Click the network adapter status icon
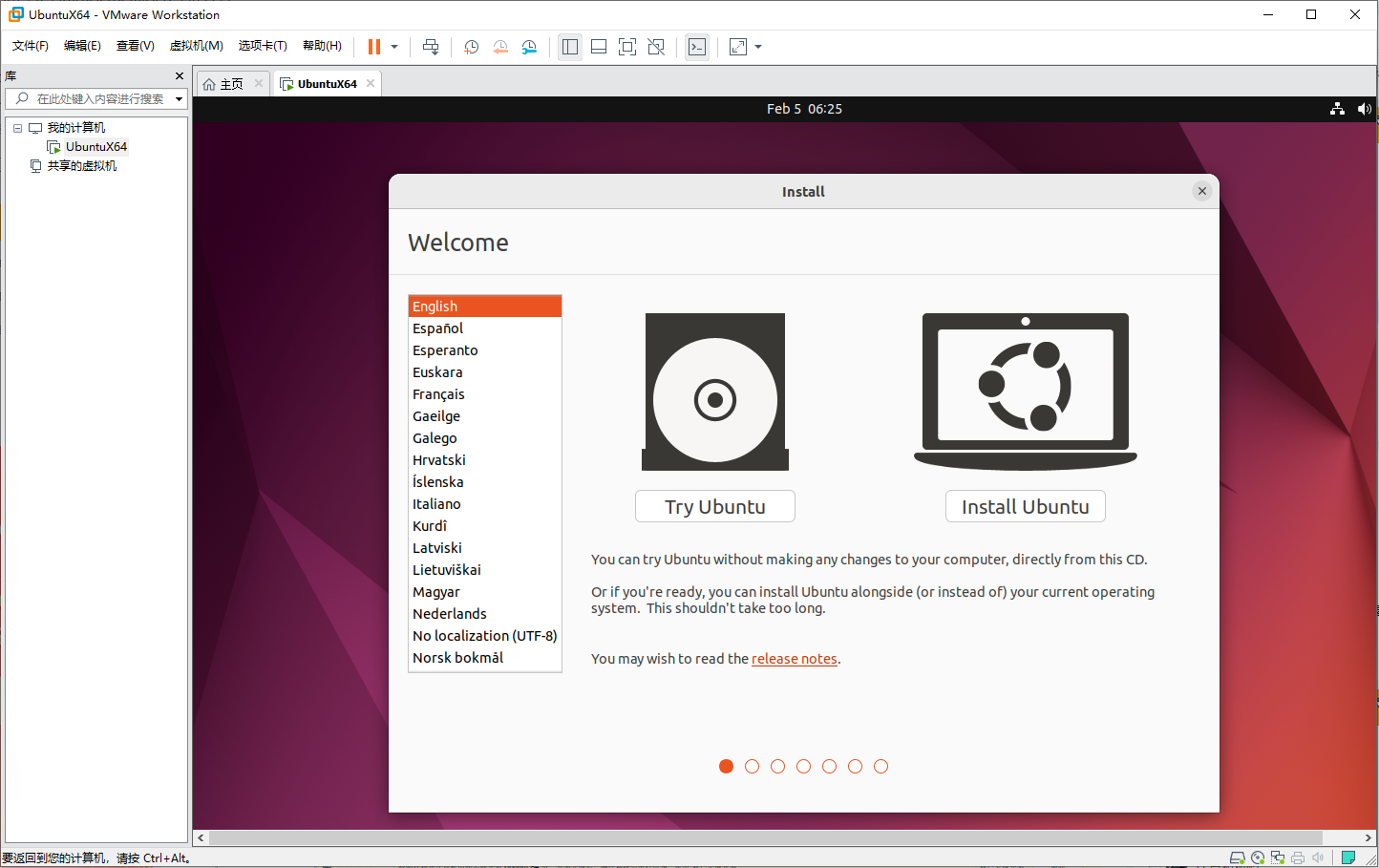The width and height of the screenshot is (1379, 868). point(1278,857)
